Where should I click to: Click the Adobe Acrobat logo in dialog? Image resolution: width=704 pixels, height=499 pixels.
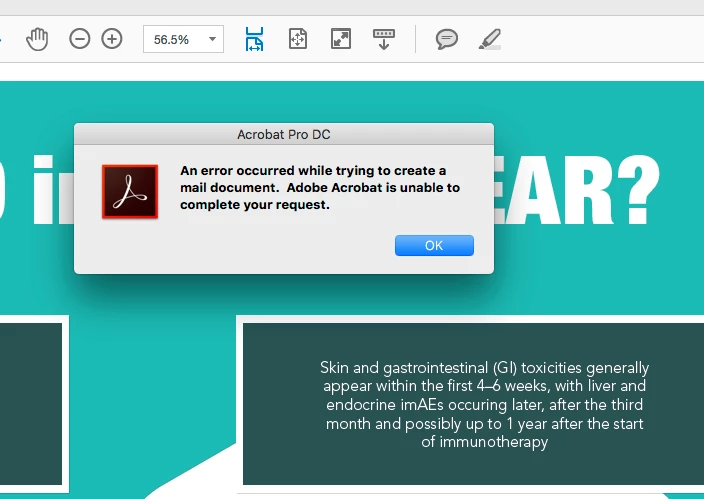[x=130, y=192]
